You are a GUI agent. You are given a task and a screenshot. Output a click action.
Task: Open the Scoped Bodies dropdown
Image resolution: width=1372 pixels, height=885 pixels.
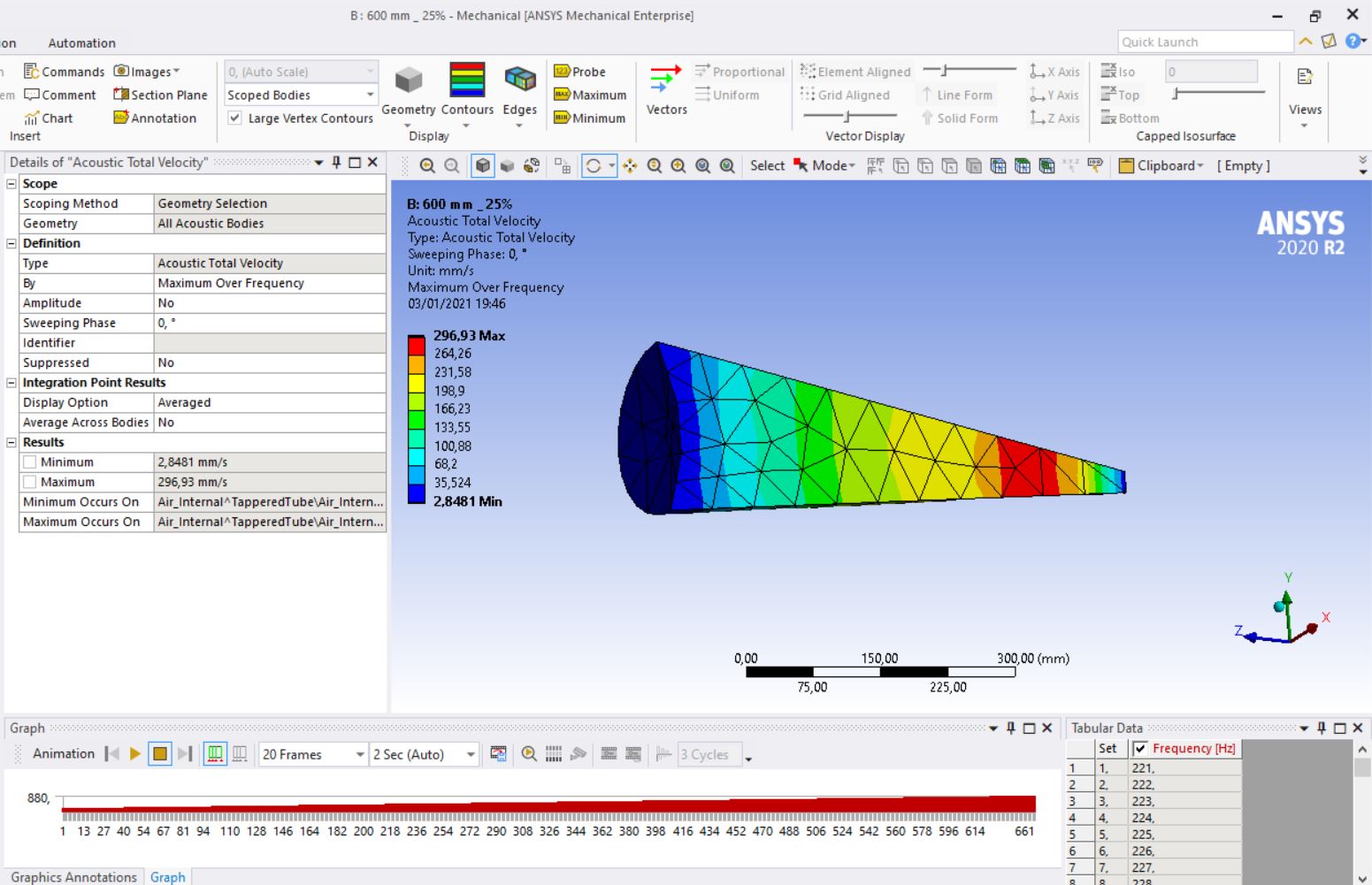(x=301, y=95)
